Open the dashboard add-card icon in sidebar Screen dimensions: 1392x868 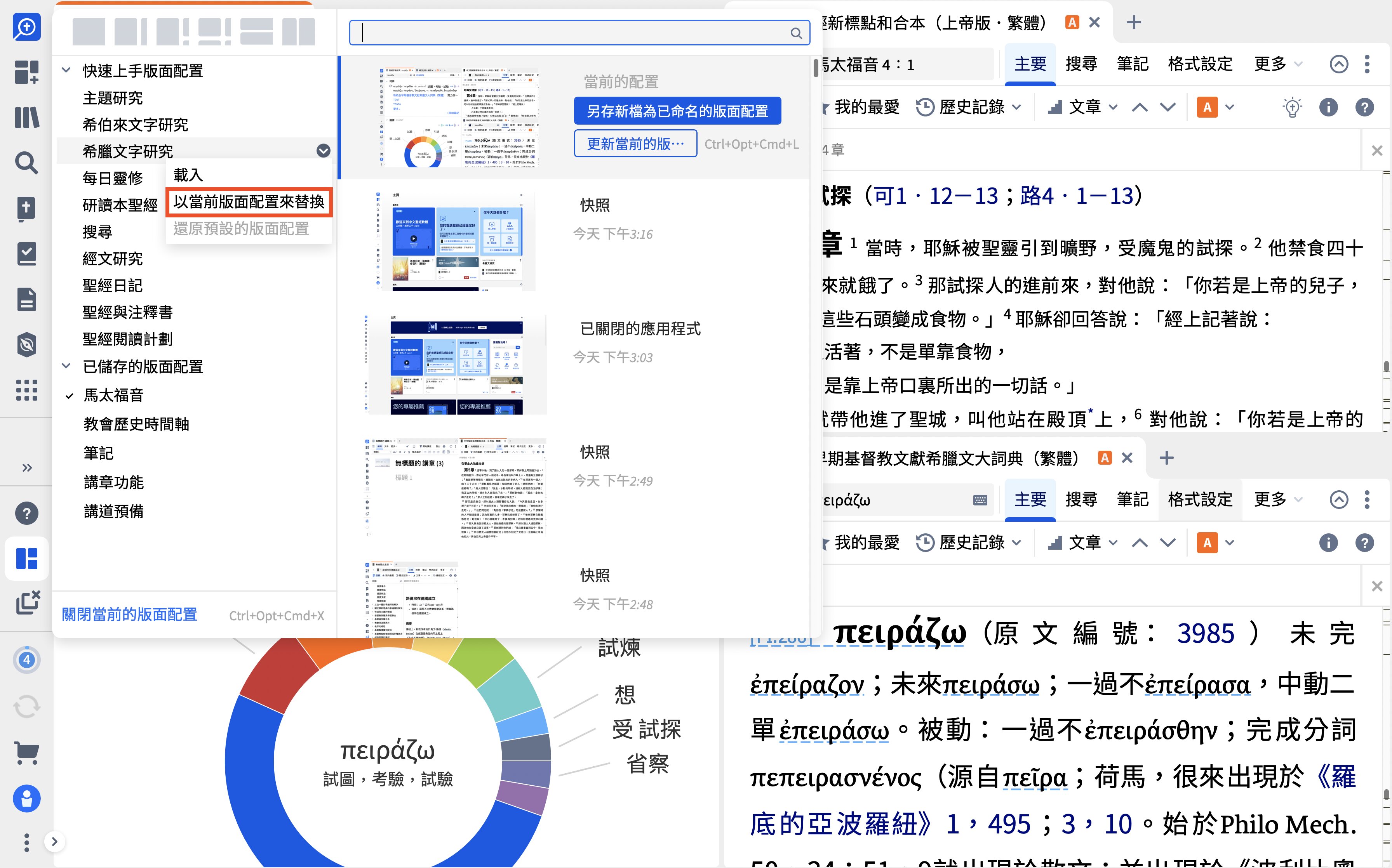tap(26, 72)
